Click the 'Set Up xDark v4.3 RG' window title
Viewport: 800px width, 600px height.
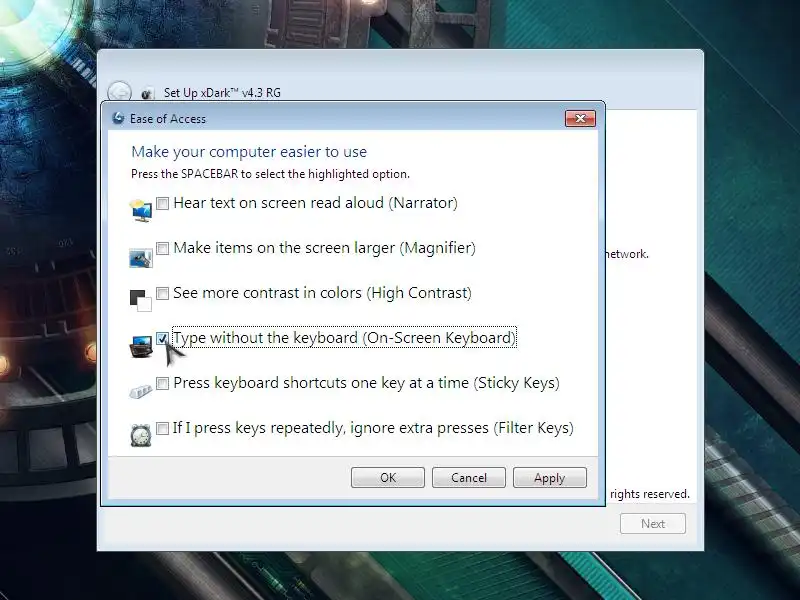pos(222,93)
